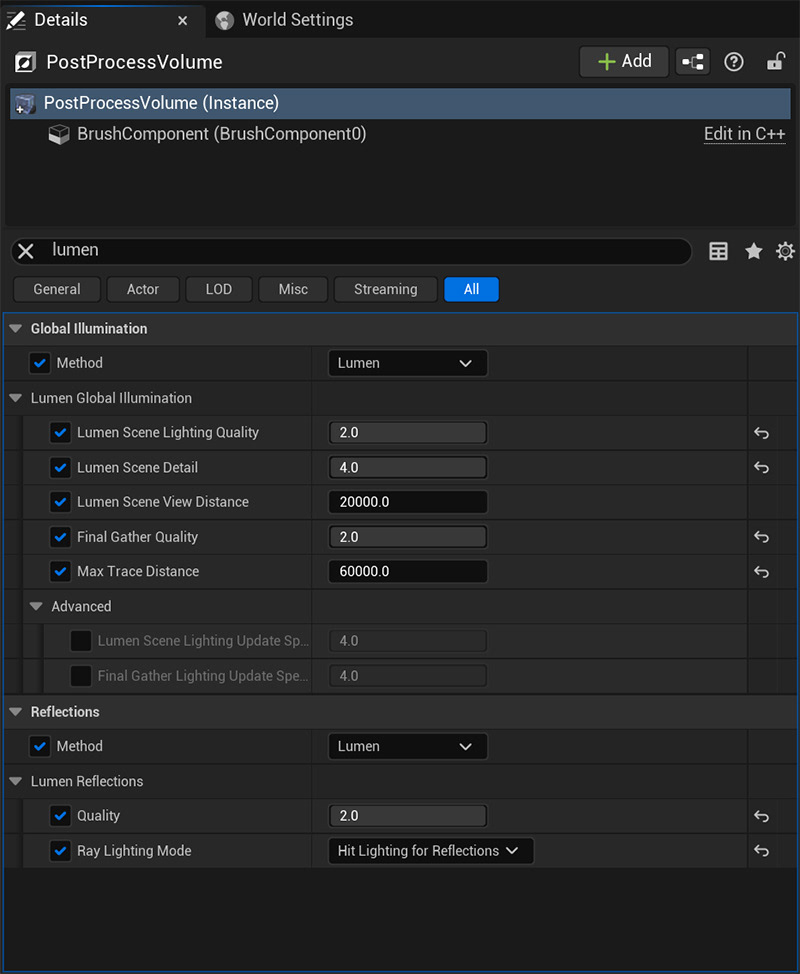Viewport: 800px width, 974px height.
Task: Select the Streaming filter tab
Action: coord(386,289)
